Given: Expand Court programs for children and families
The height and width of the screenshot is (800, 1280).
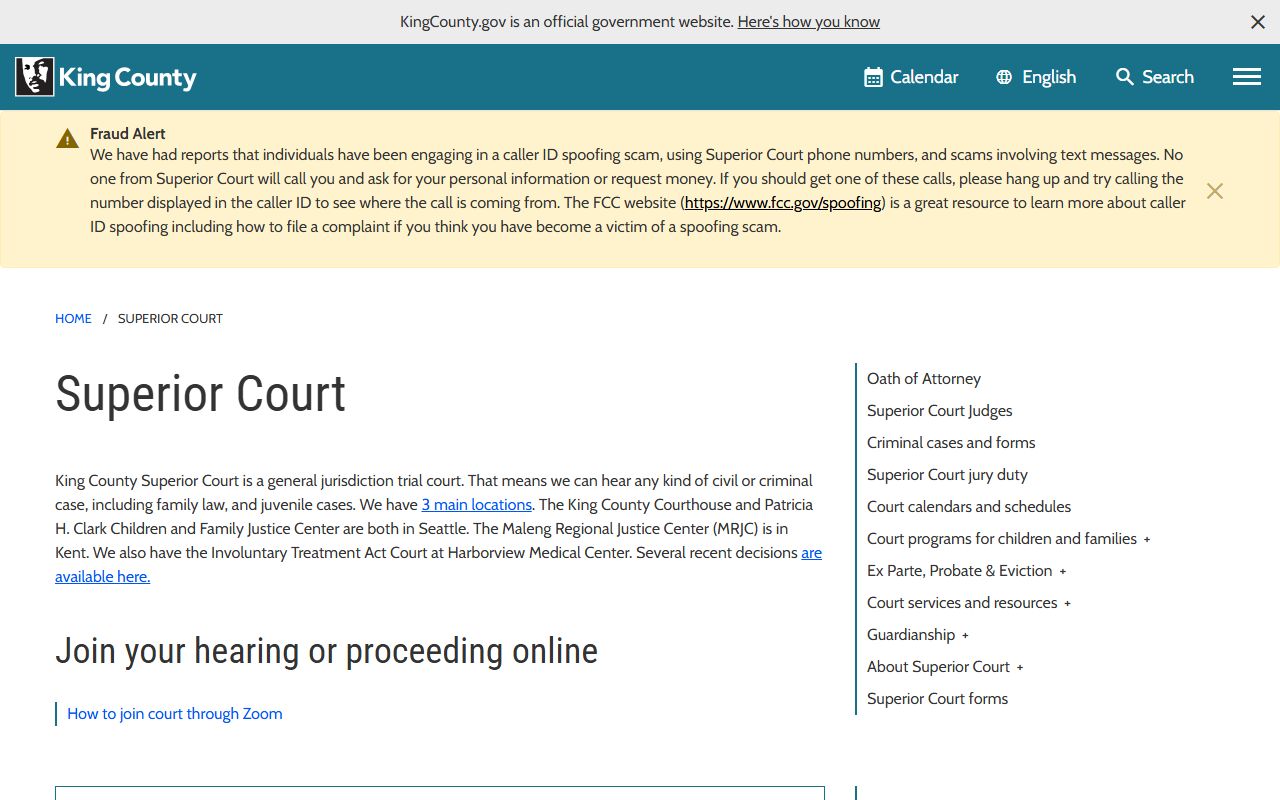Looking at the screenshot, I should 1147,540.
